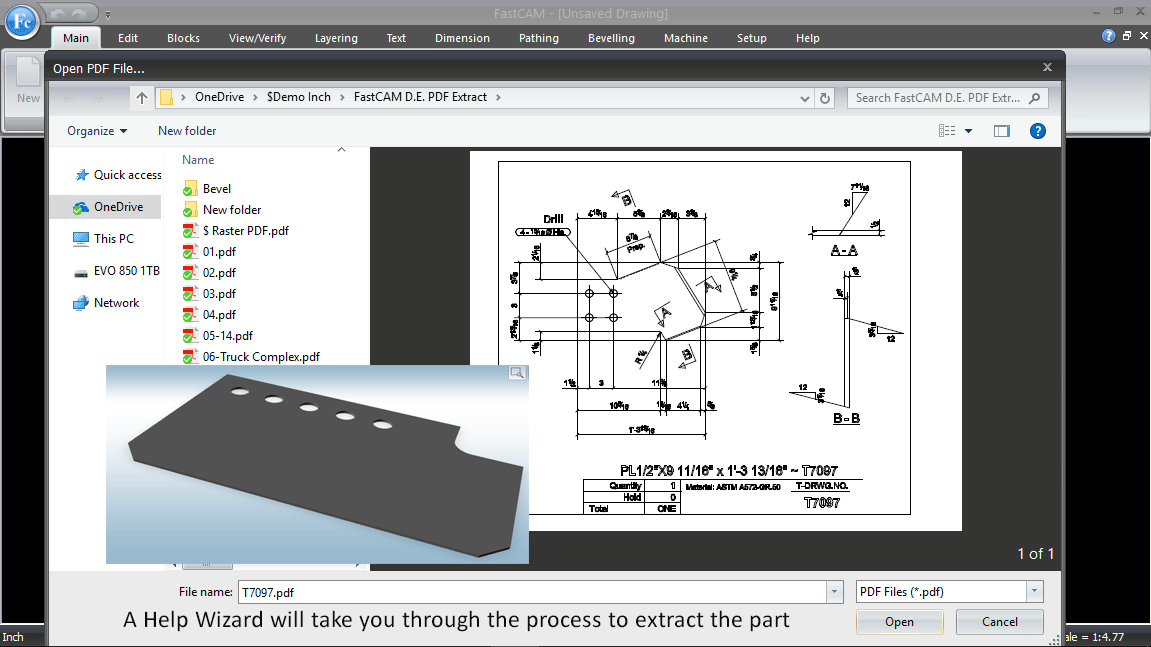Open the Setup ribbon tab
1151x647 pixels.
click(752, 38)
